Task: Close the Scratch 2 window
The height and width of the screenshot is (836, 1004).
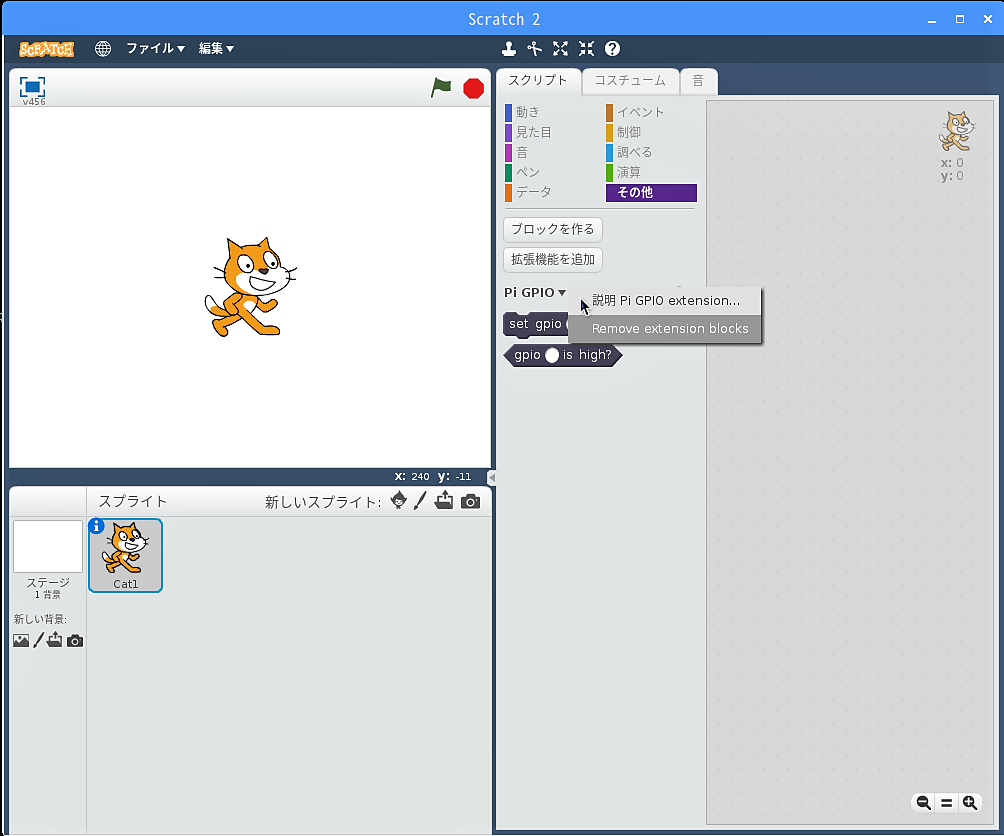Action: point(987,19)
